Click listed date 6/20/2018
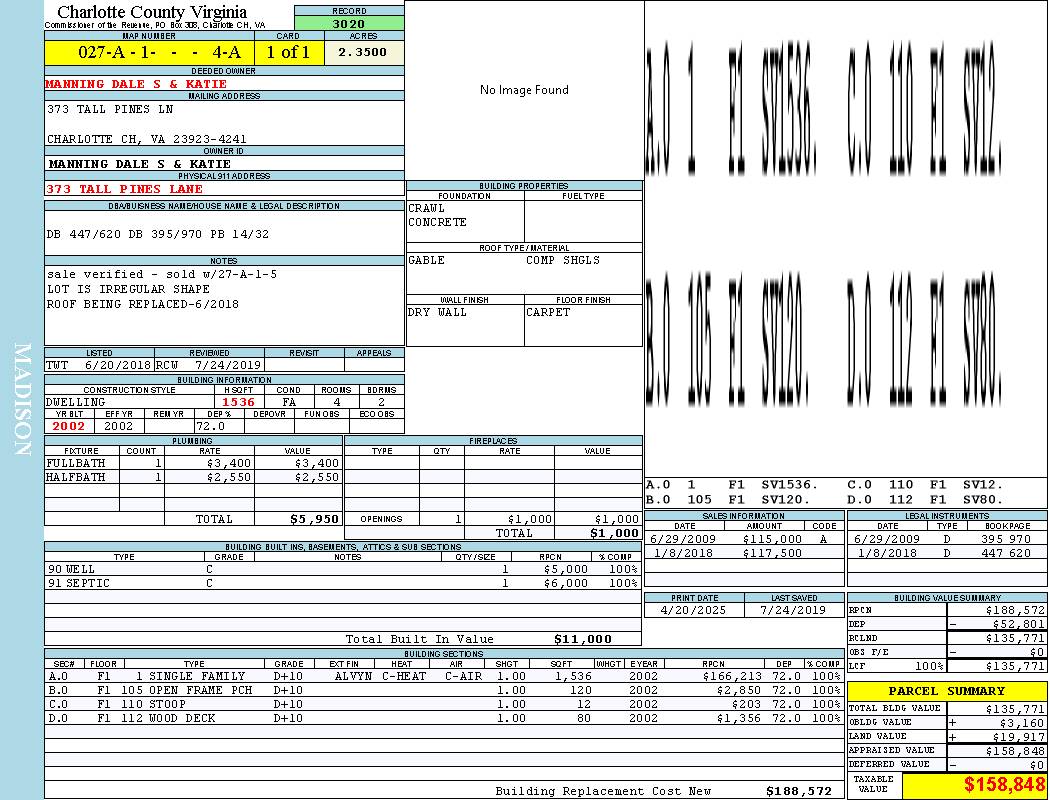Viewport: 1050px width, 800px height. [118, 366]
